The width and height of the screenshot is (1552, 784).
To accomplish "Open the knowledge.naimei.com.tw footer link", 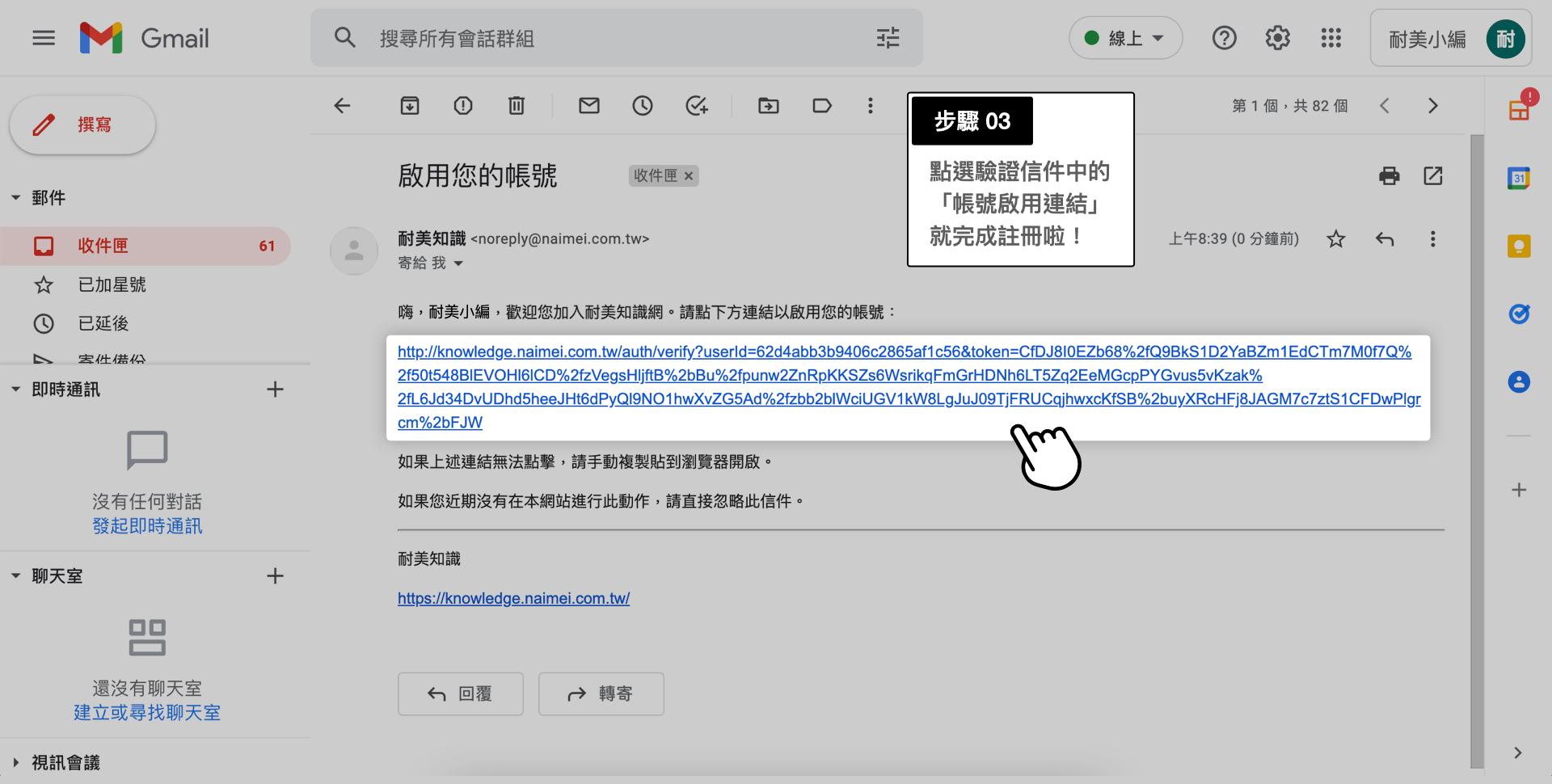I will [x=513, y=599].
